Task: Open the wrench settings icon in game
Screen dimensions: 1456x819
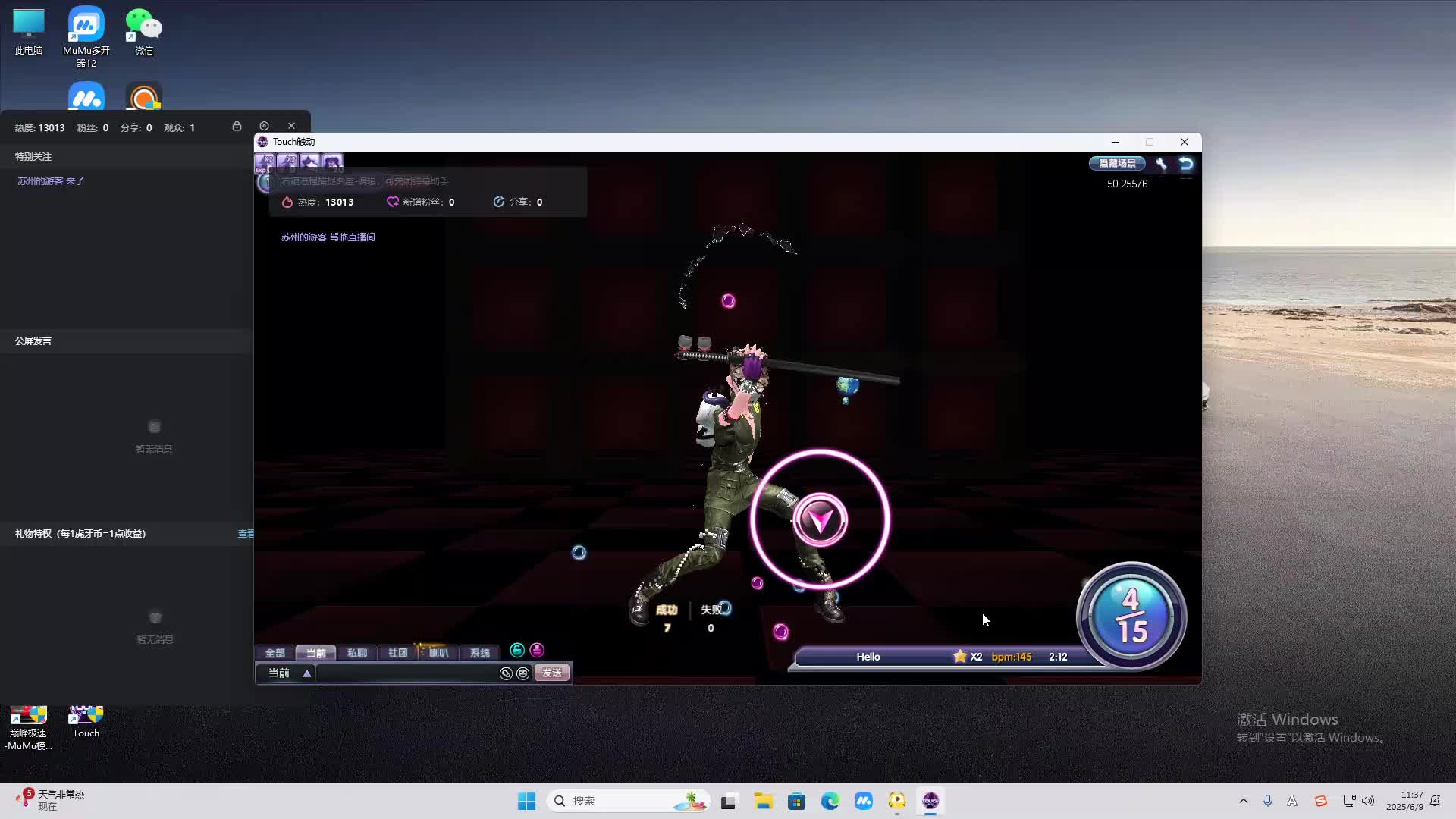Action: pyautogui.click(x=1161, y=163)
